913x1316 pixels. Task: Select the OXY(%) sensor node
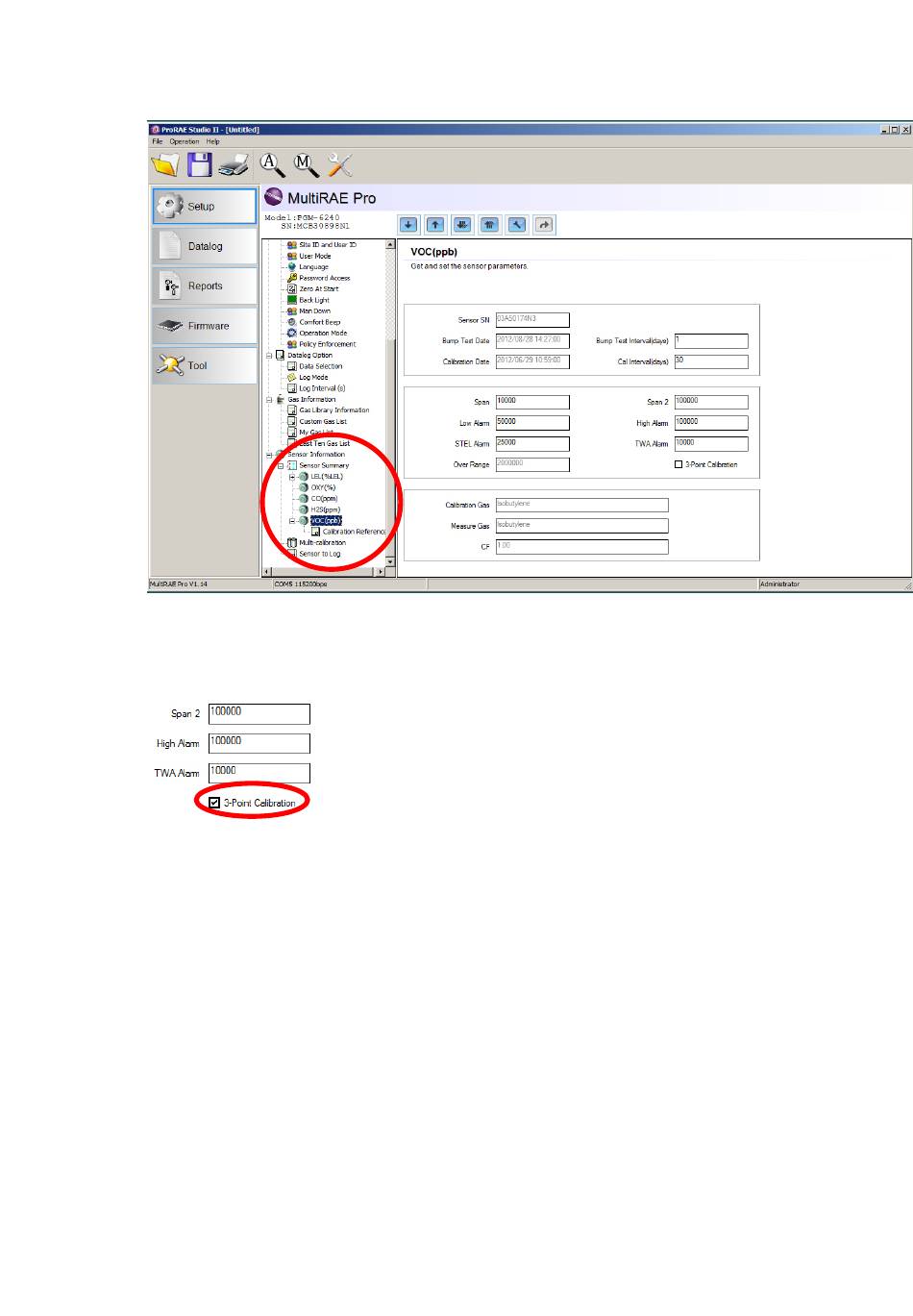pyautogui.click(x=323, y=487)
